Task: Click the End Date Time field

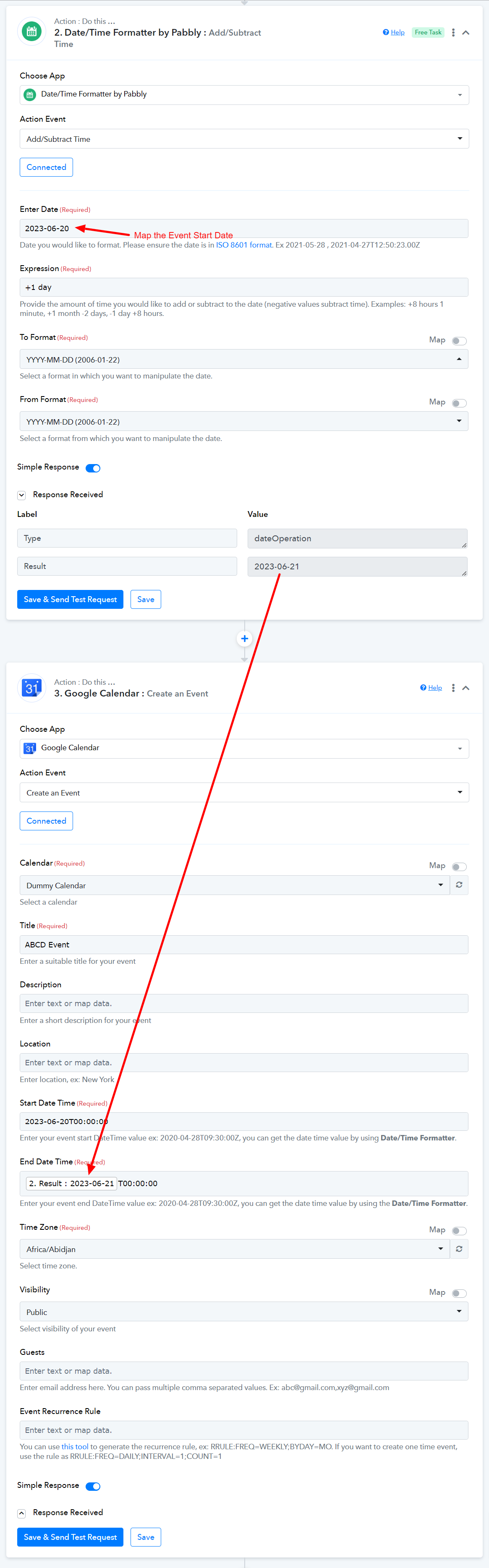Action: point(244,1183)
